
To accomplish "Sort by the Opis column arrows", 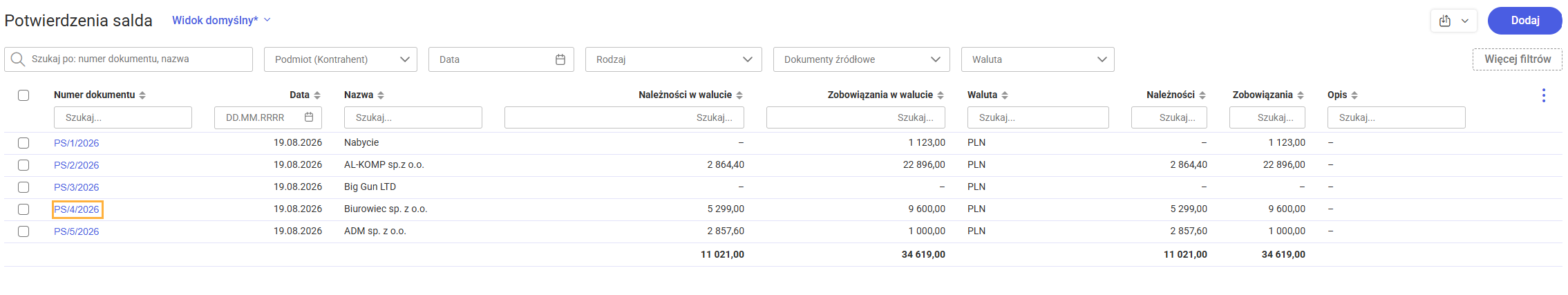I will point(1354,95).
